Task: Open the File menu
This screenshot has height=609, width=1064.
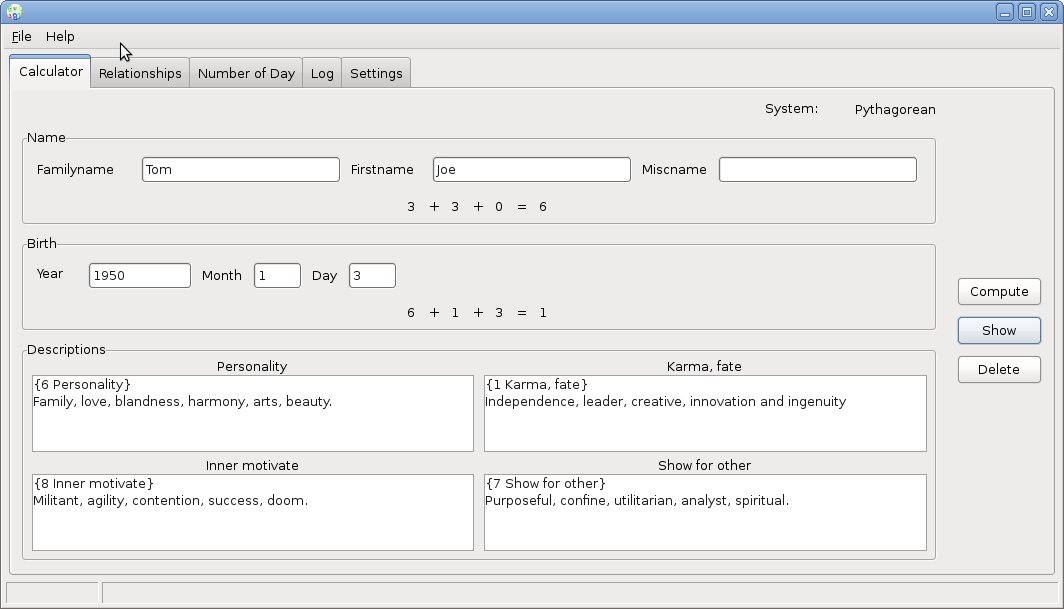Action: click(21, 36)
